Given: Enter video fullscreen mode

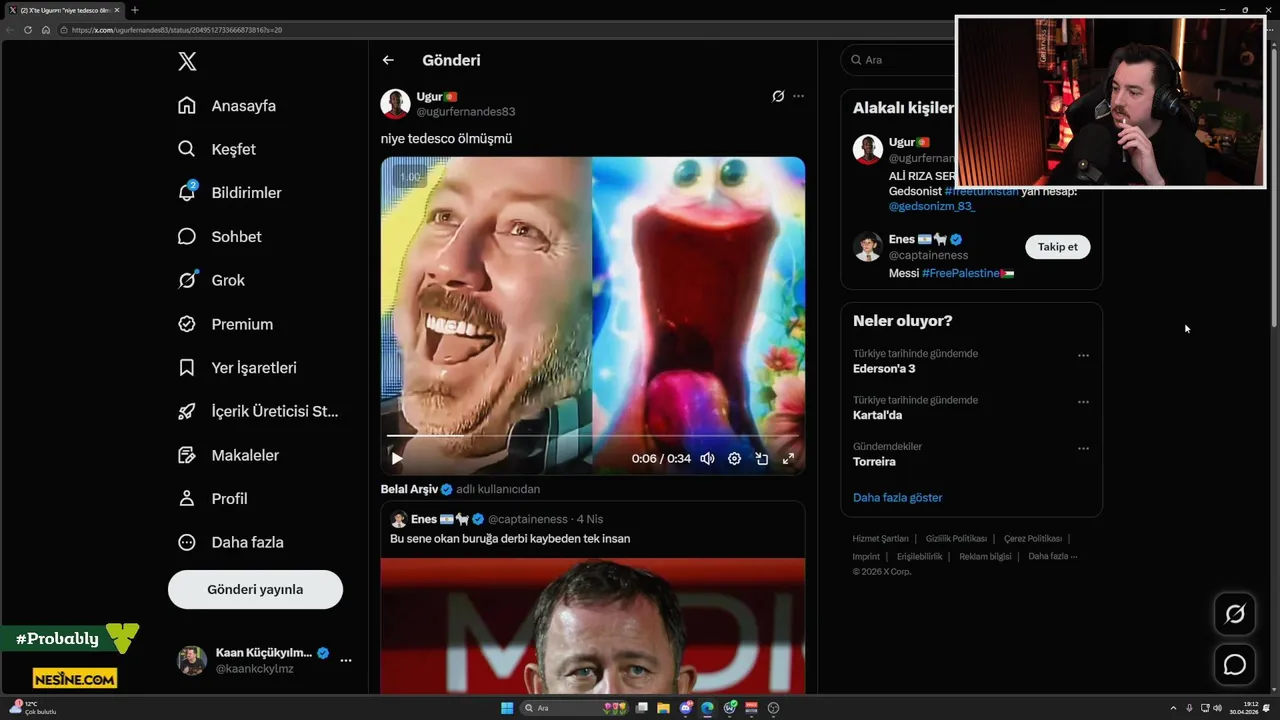Looking at the screenshot, I should pos(788,458).
